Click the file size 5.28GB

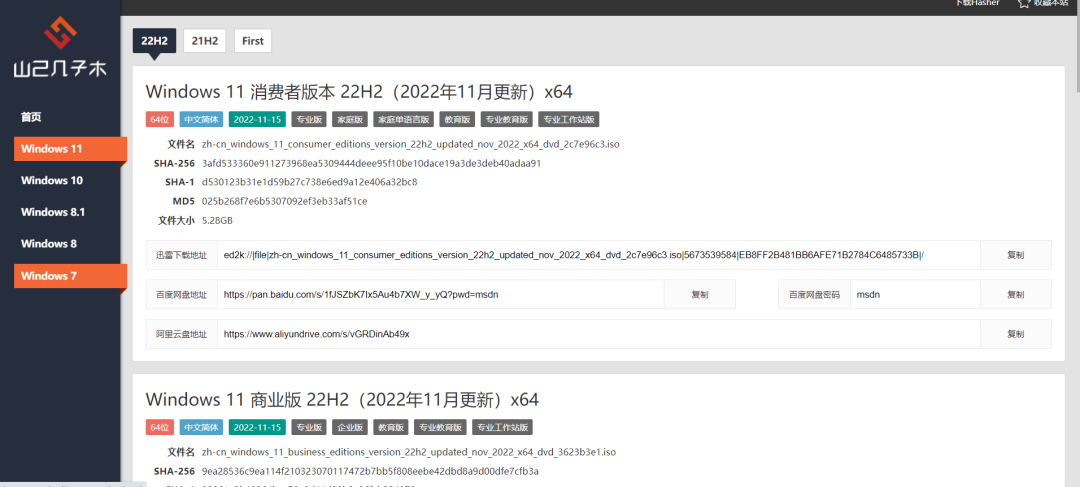point(217,221)
